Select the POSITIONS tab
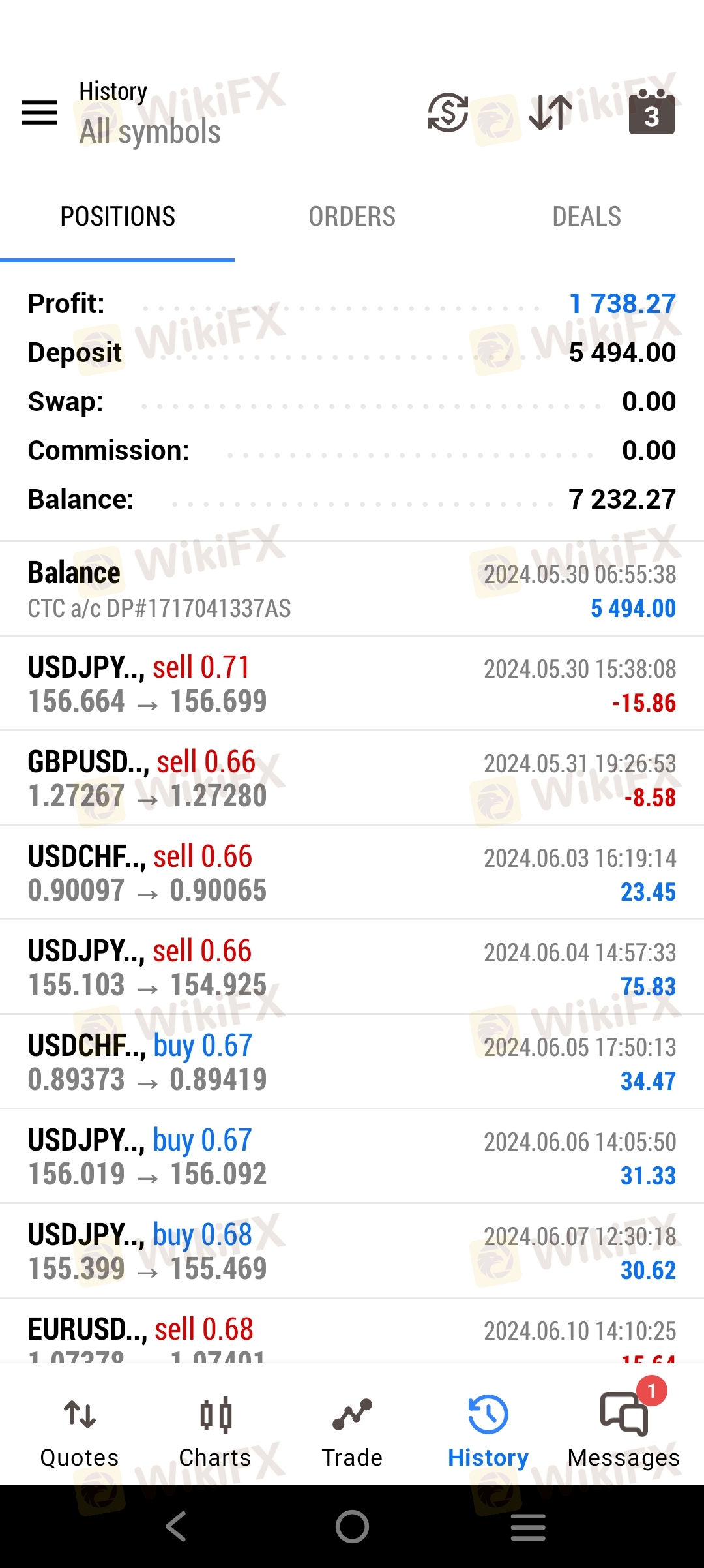The image size is (704, 1568). 117,217
